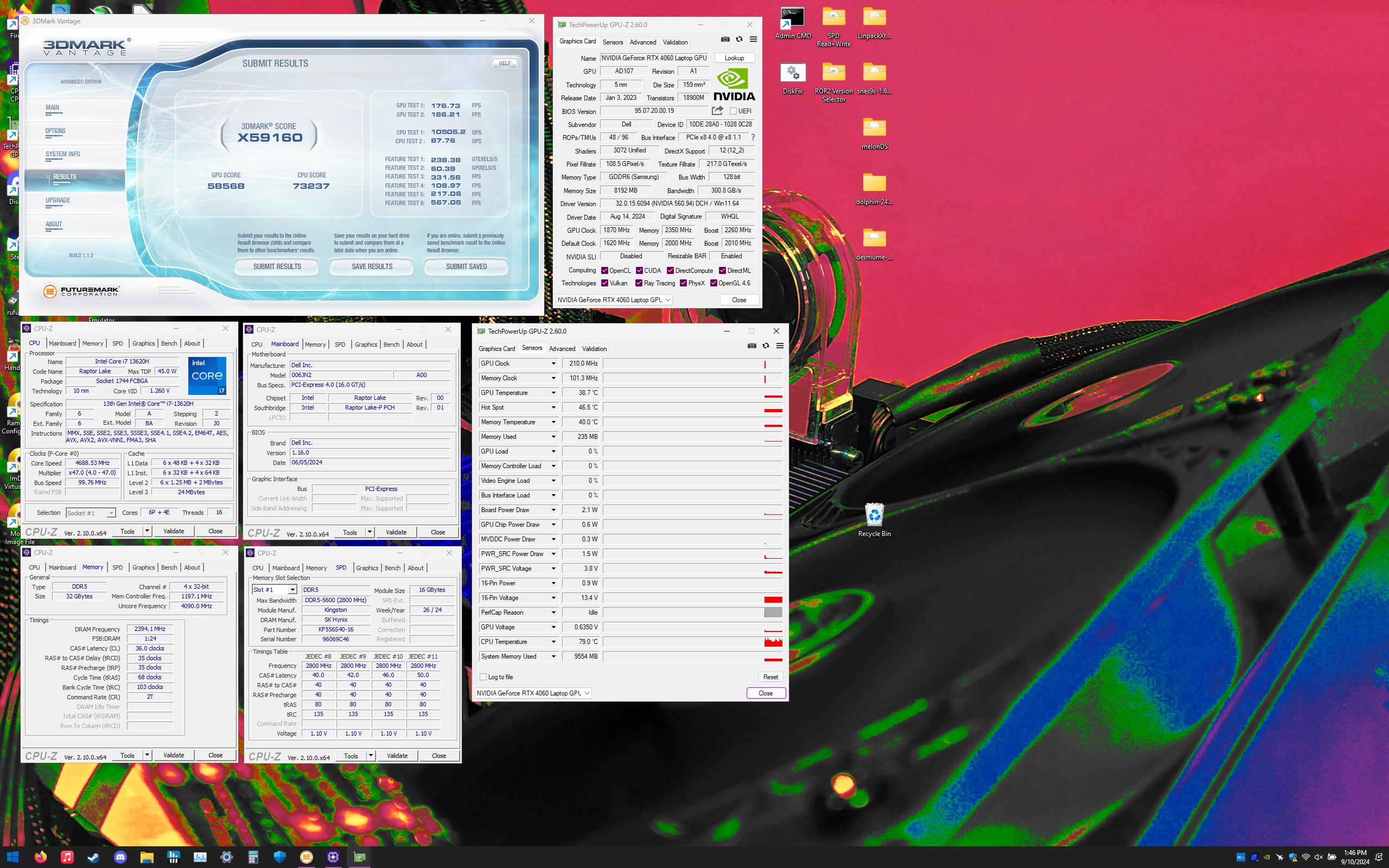Click the CPU Temperature sensor graph bar
Viewport: 1389px width, 868px height.
tap(693, 642)
